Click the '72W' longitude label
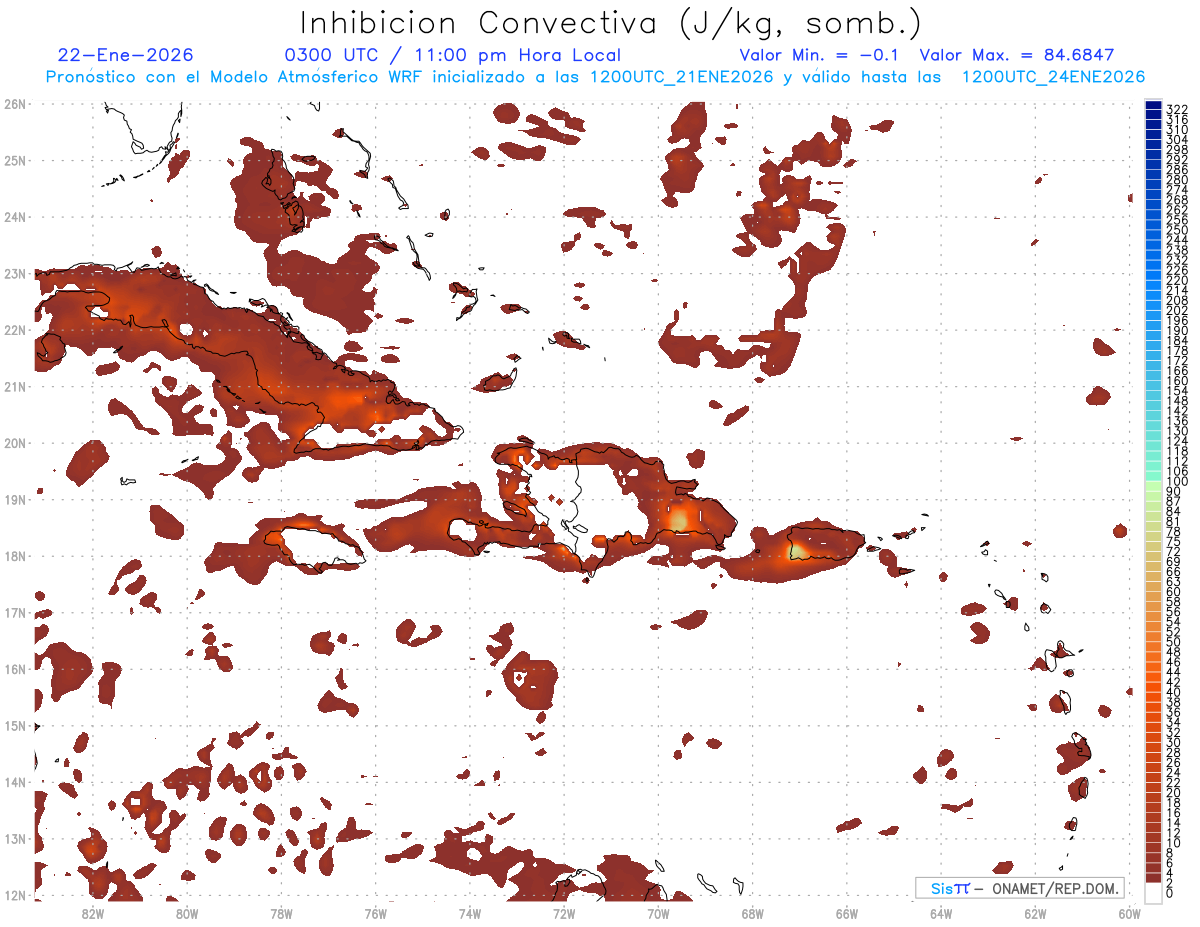The image size is (1200, 927). (x=564, y=912)
